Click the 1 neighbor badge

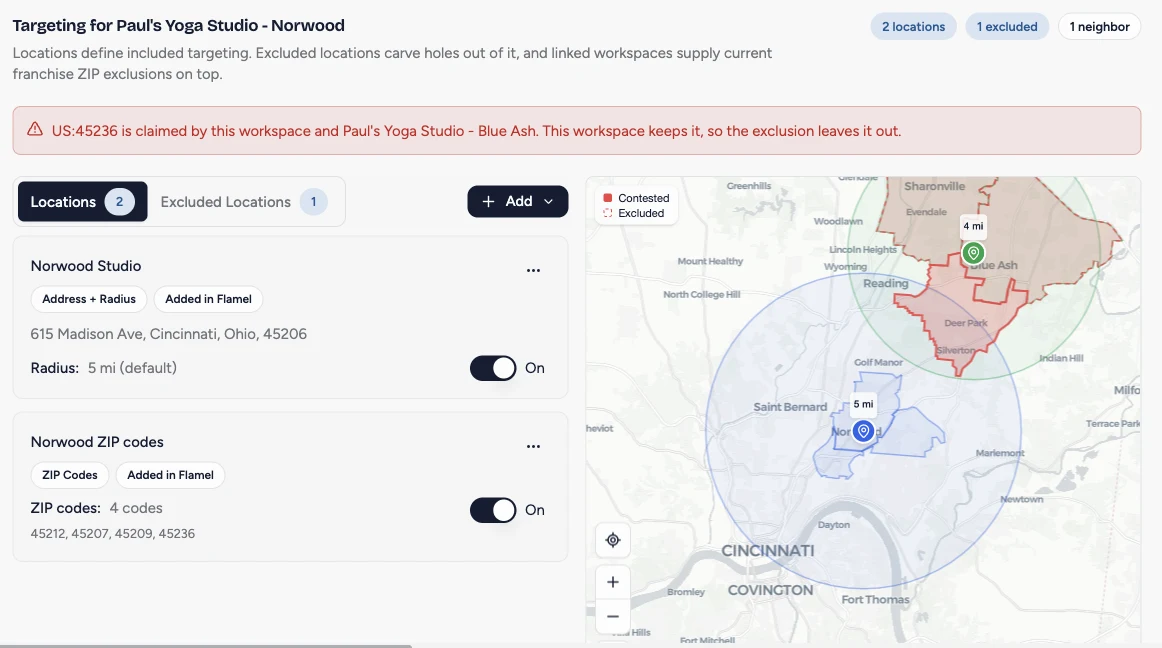(x=1099, y=27)
